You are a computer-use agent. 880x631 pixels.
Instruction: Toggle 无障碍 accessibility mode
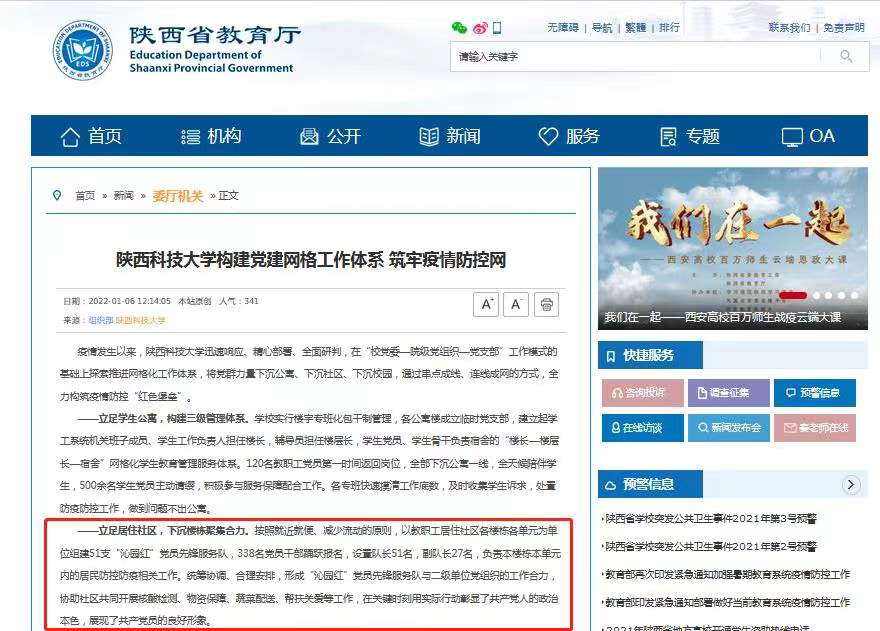coord(563,28)
